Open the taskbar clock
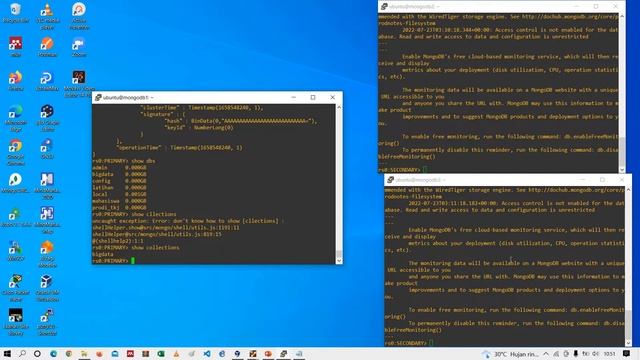 [x=609, y=354]
